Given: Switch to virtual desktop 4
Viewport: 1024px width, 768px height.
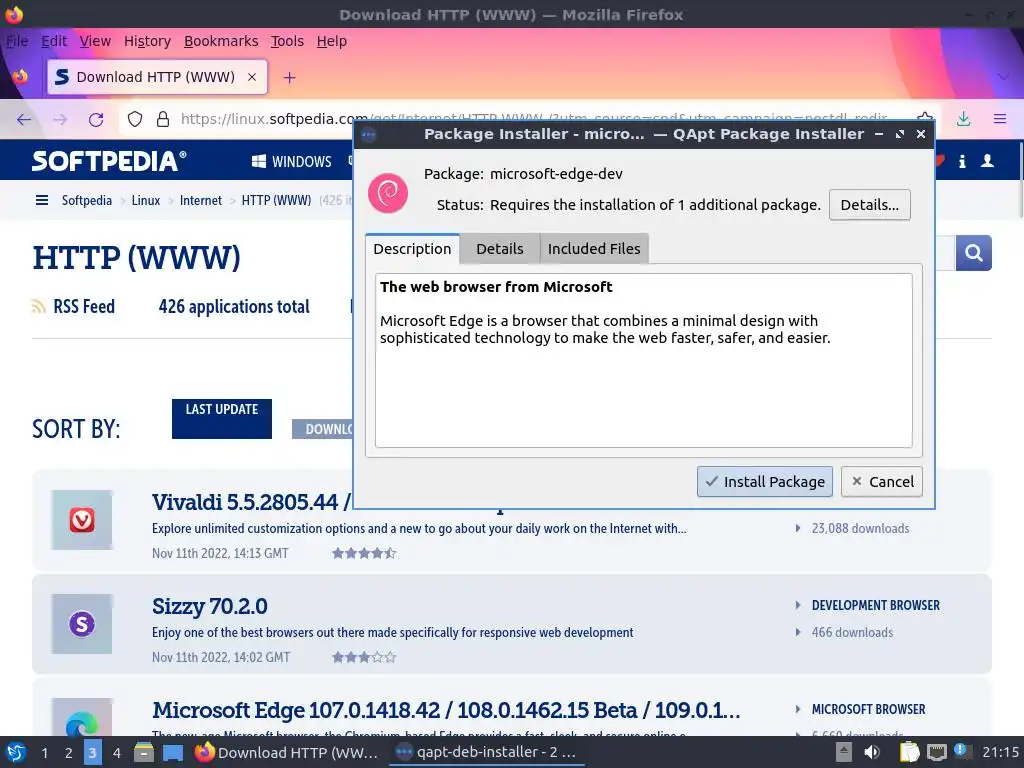Looking at the screenshot, I should [116, 753].
